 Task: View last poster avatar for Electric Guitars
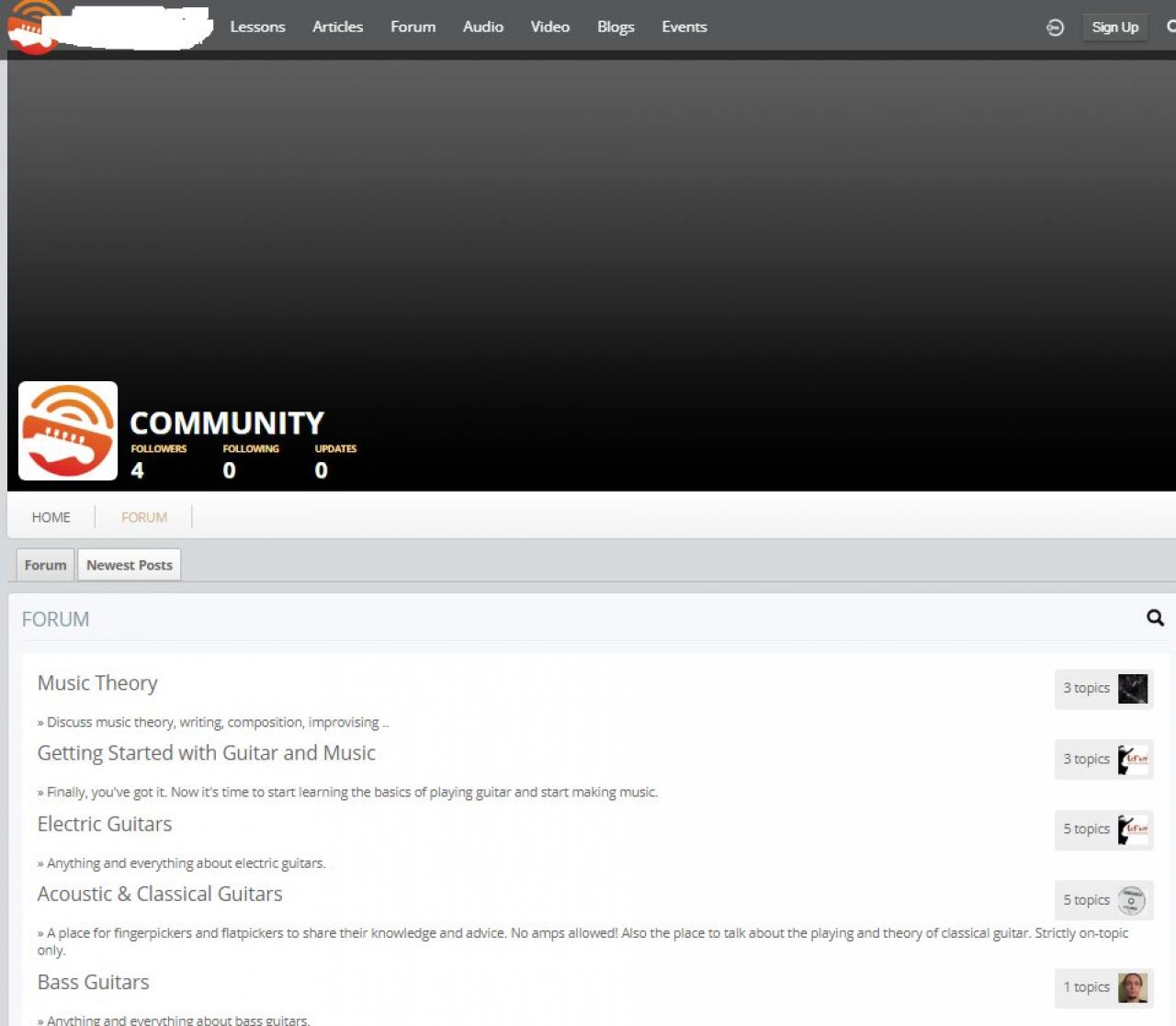[1133, 829]
